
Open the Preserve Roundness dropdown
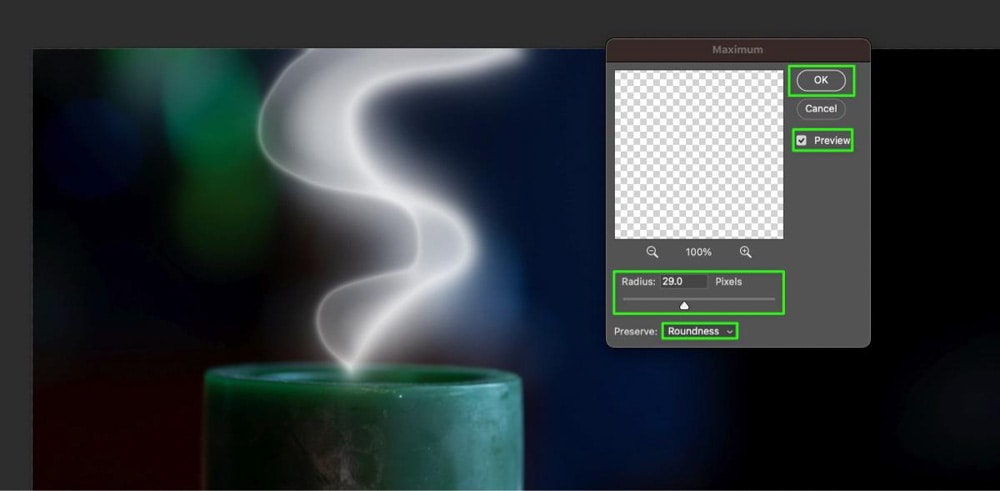coord(700,331)
